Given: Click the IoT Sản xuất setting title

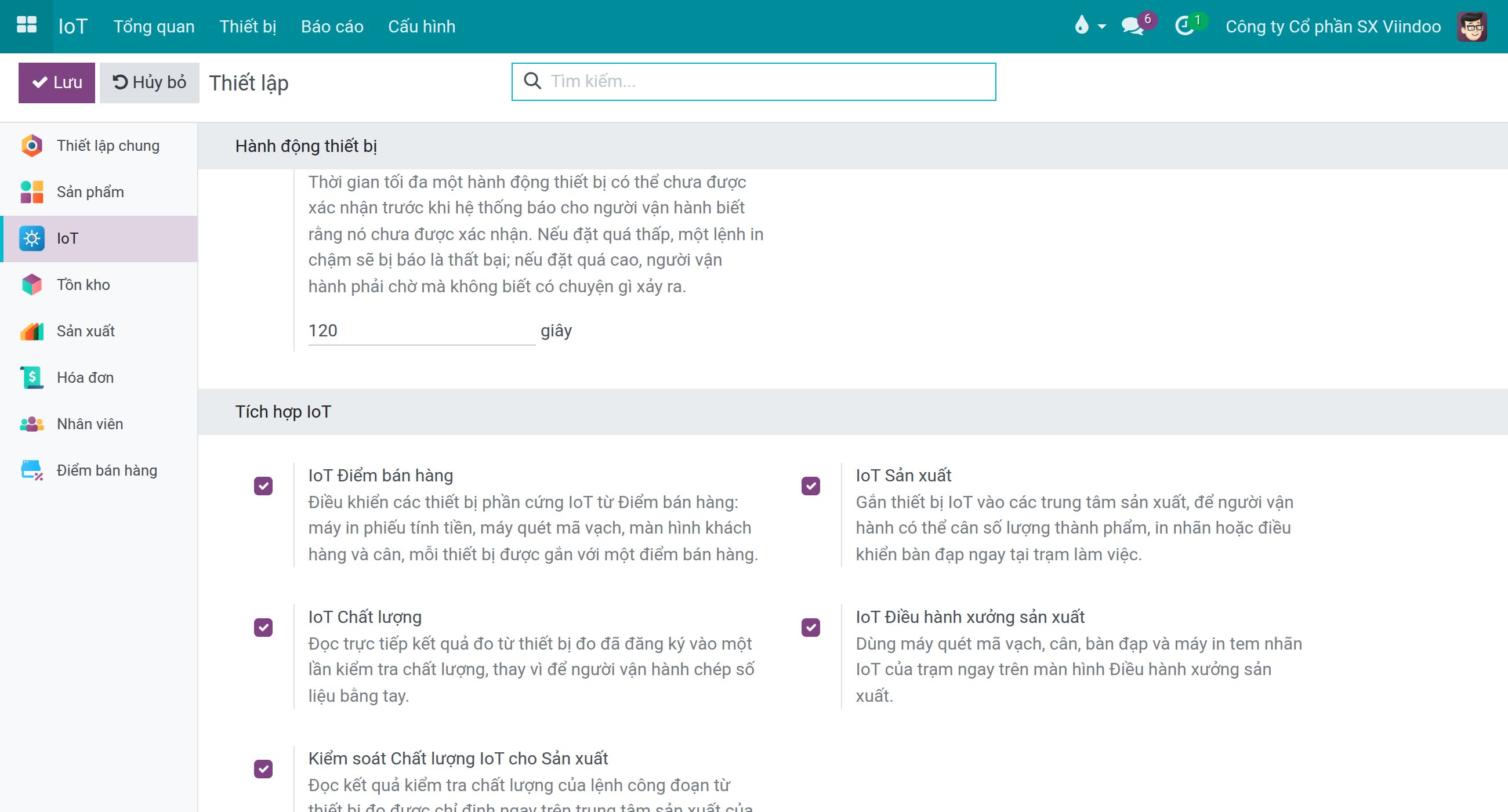Looking at the screenshot, I should 903,476.
